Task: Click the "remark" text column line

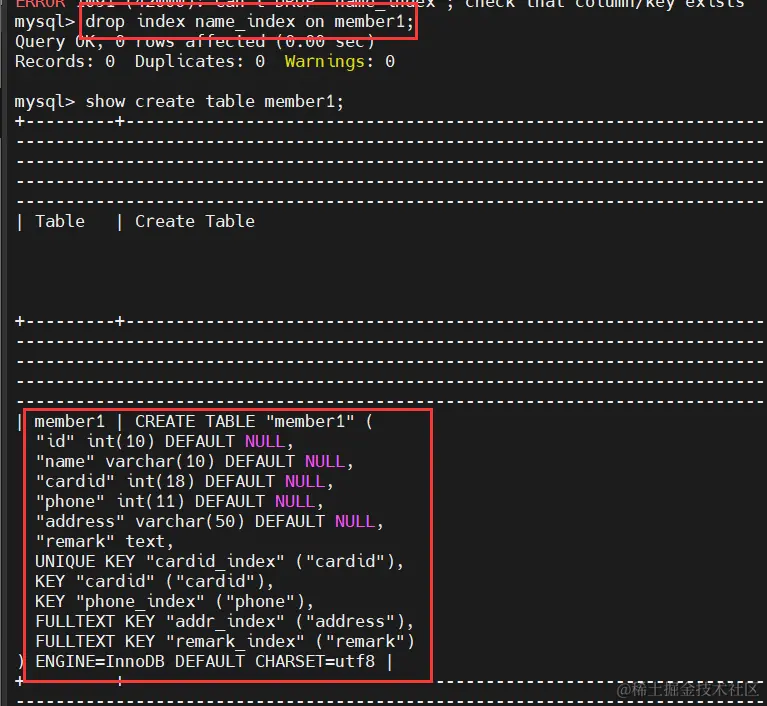Action: (104, 542)
